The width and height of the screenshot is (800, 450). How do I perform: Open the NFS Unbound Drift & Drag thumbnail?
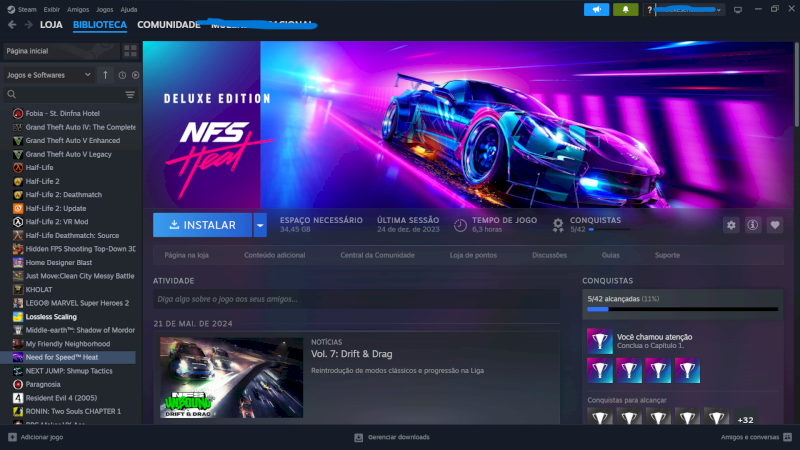tap(231, 378)
